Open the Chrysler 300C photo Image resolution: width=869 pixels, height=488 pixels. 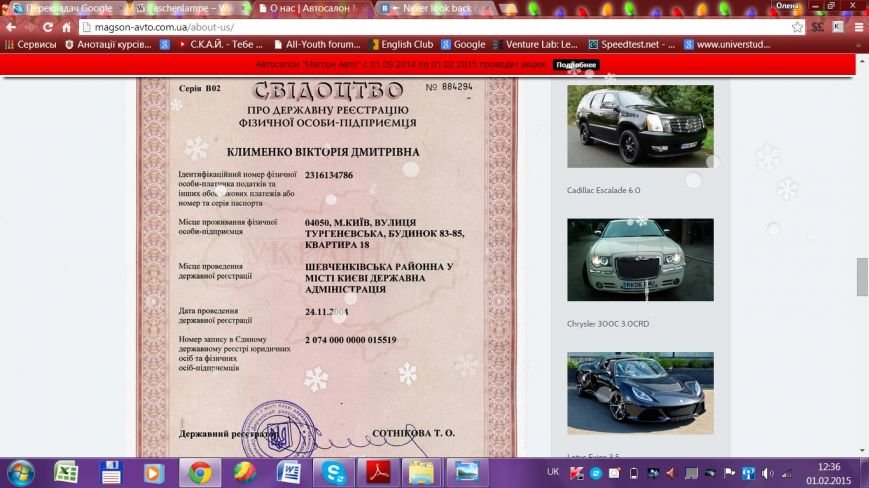(x=640, y=260)
